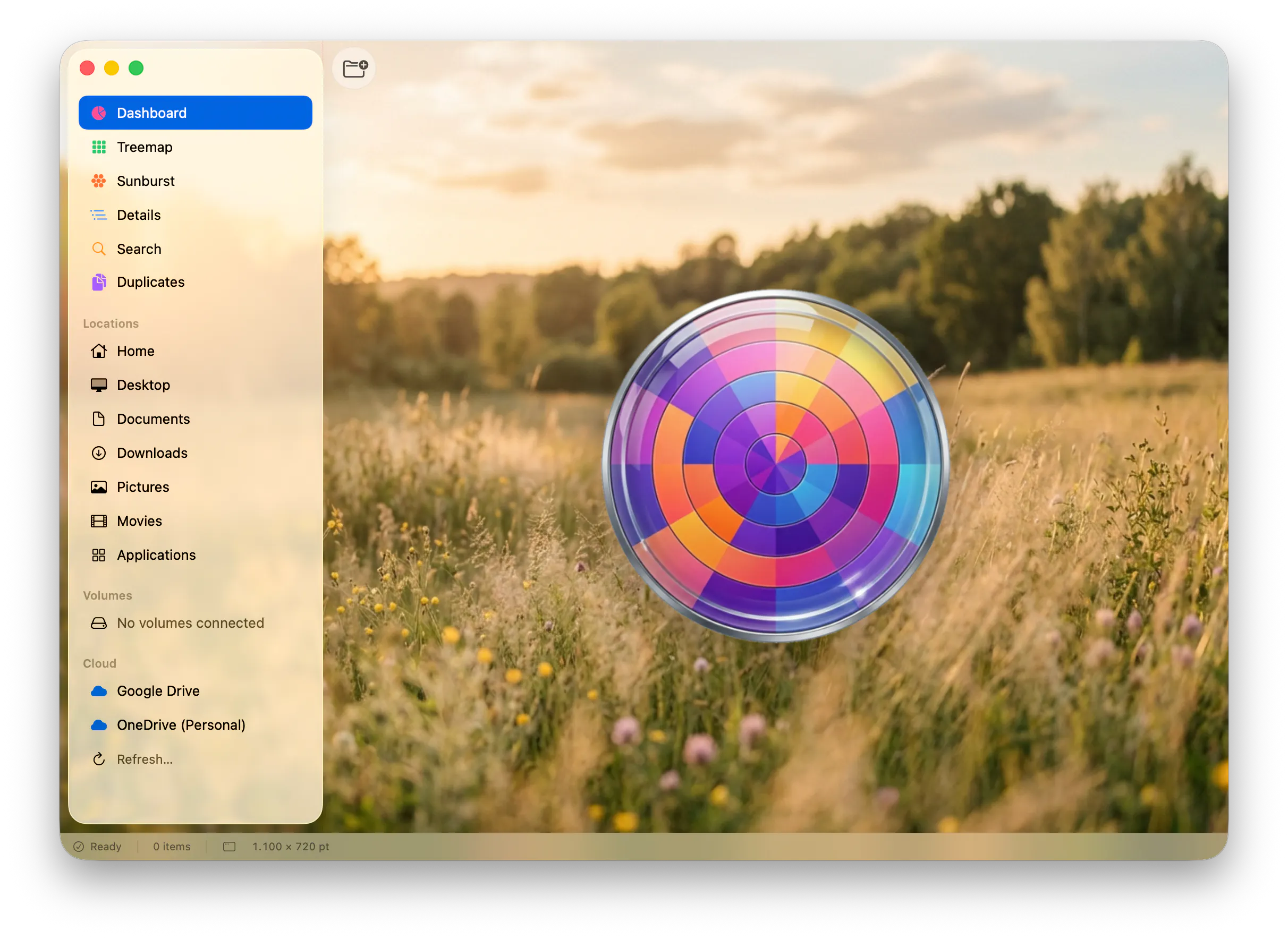Click the green Treemap grid icon
Screen dimensions: 1288x939
(99, 147)
